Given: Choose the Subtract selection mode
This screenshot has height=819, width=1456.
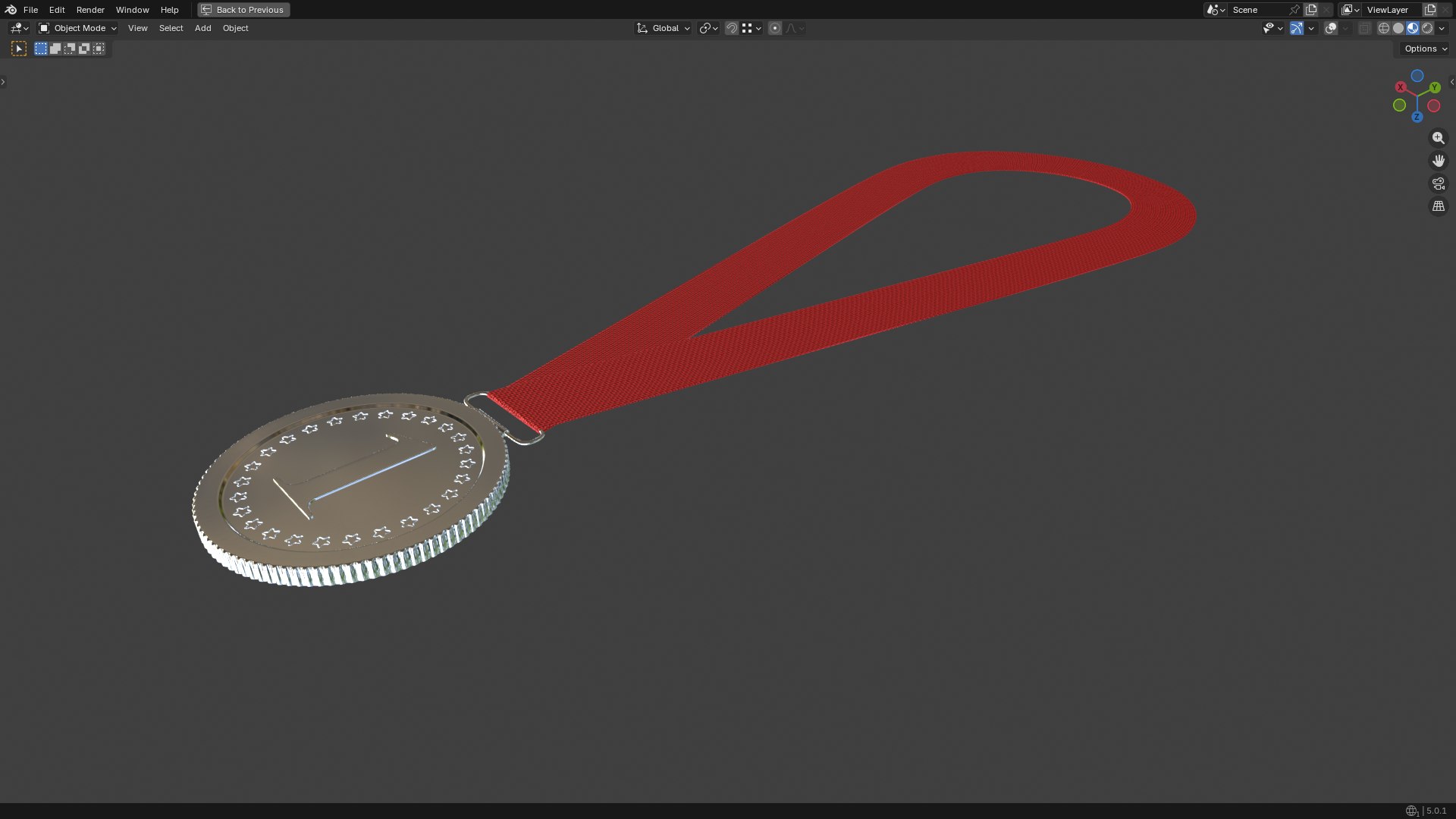Looking at the screenshot, I should (70, 49).
